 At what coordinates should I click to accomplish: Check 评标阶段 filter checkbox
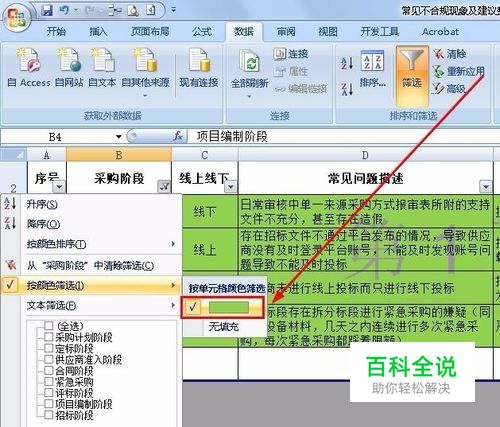tap(49, 392)
